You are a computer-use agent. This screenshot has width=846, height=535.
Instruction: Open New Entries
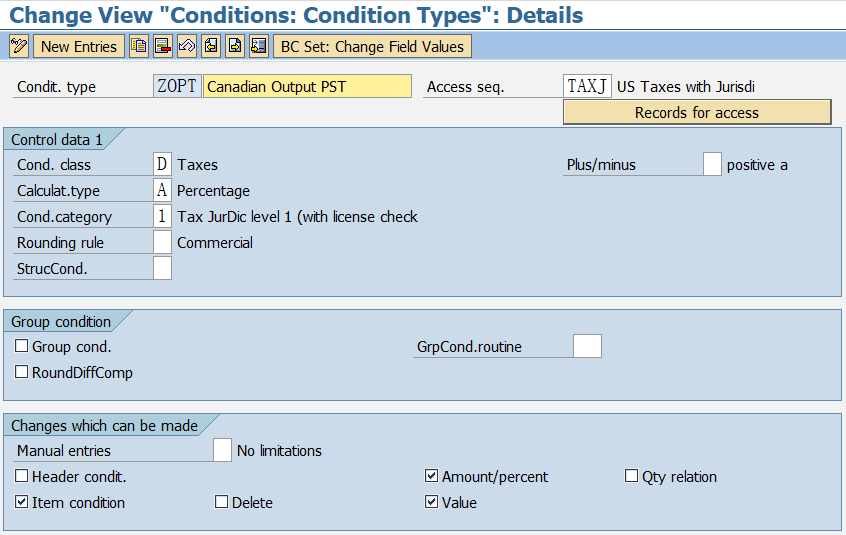[x=79, y=46]
